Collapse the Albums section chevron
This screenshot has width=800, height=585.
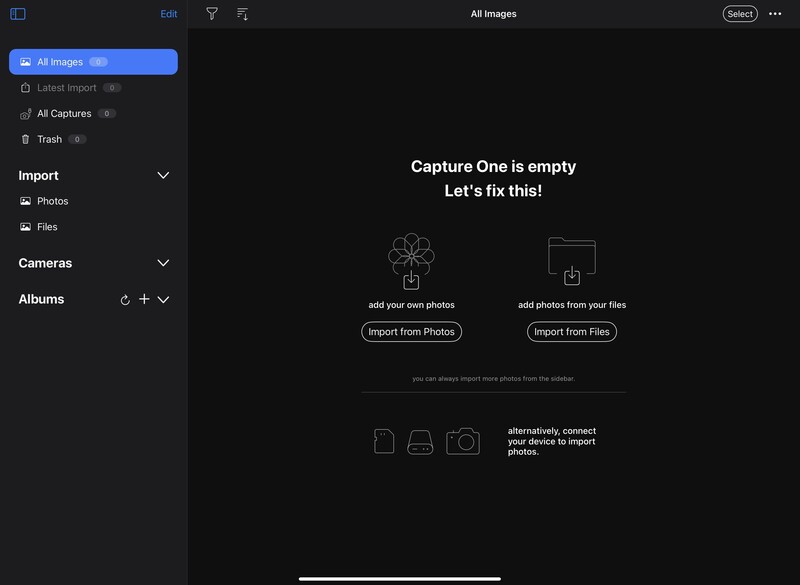[163, 299]
